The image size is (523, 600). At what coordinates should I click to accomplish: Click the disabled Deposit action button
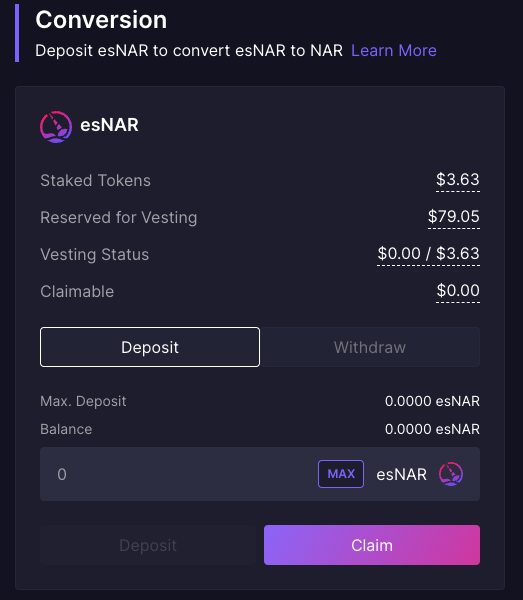[148, 545]
